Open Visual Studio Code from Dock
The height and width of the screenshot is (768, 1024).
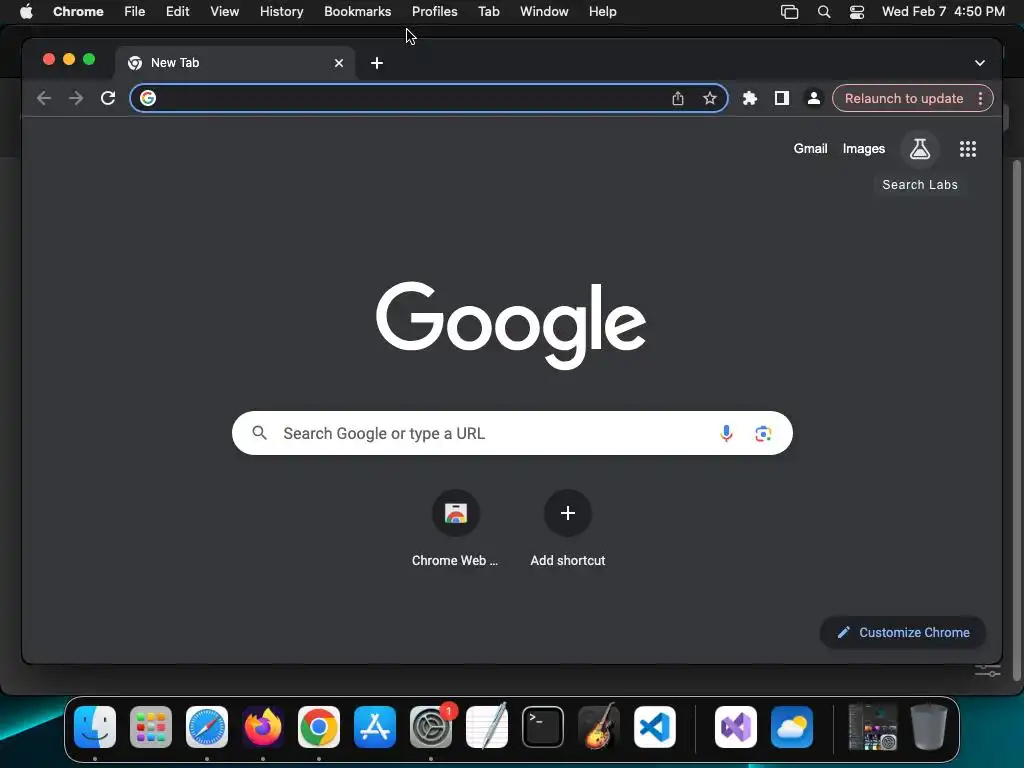[655, 727]
